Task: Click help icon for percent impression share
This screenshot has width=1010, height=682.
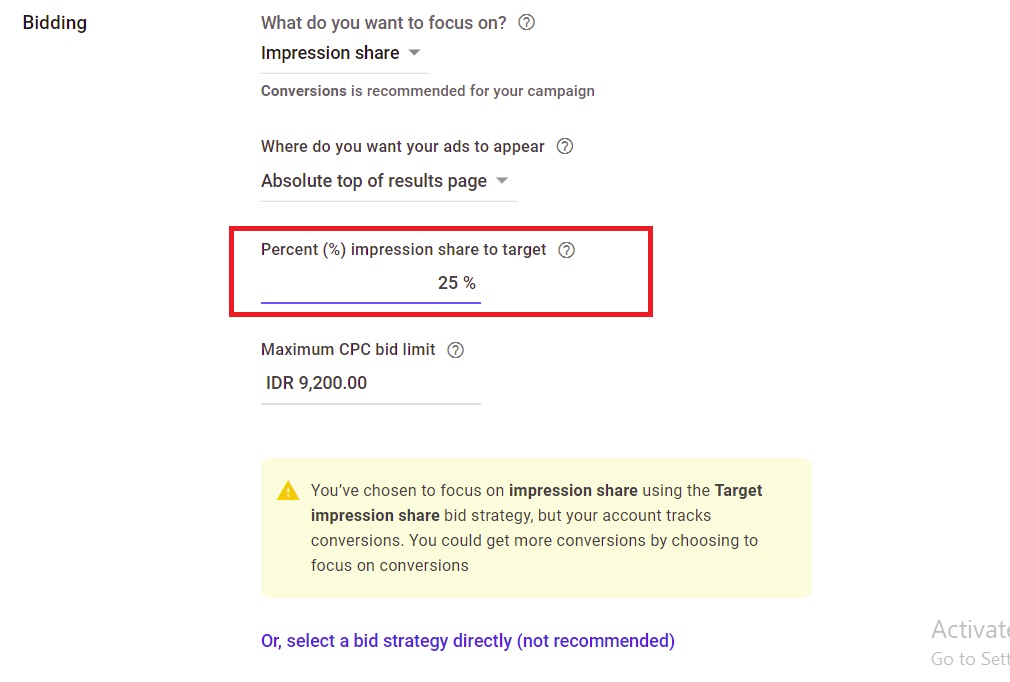Action: [567, 250]
